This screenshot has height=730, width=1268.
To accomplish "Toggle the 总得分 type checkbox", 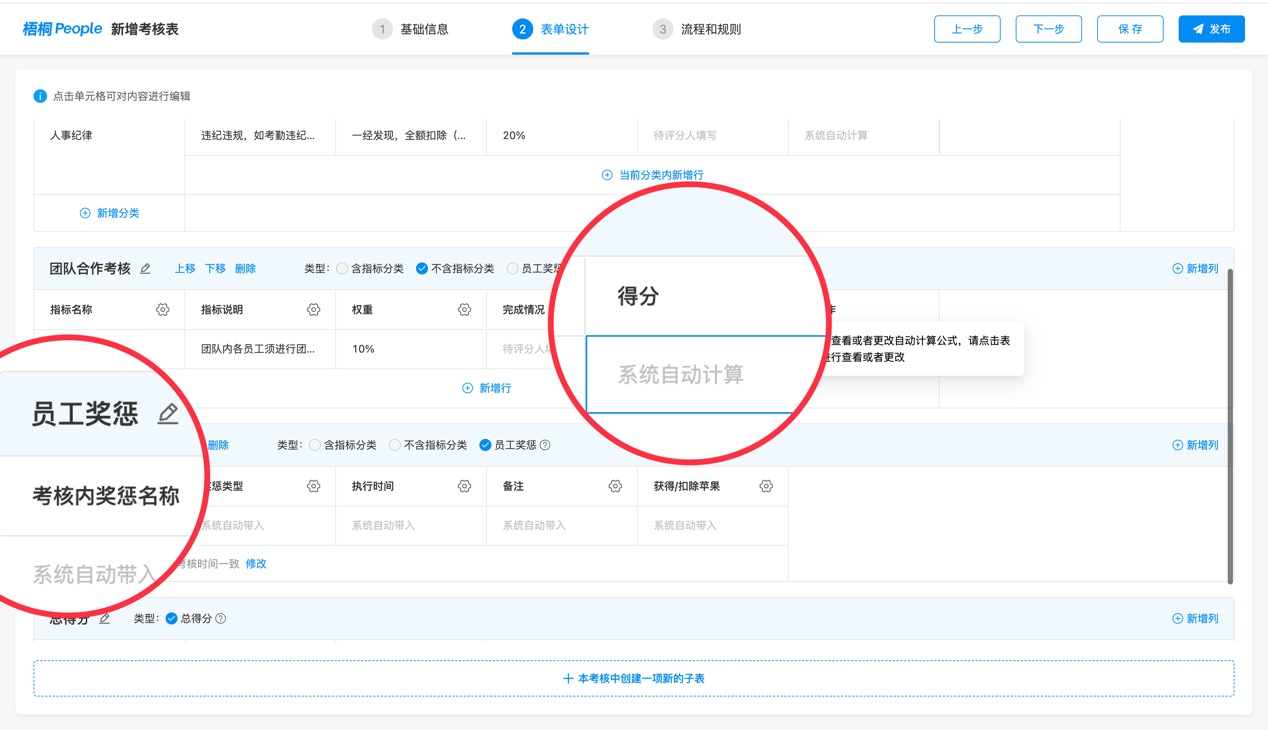I will click(x=172, y=619).
